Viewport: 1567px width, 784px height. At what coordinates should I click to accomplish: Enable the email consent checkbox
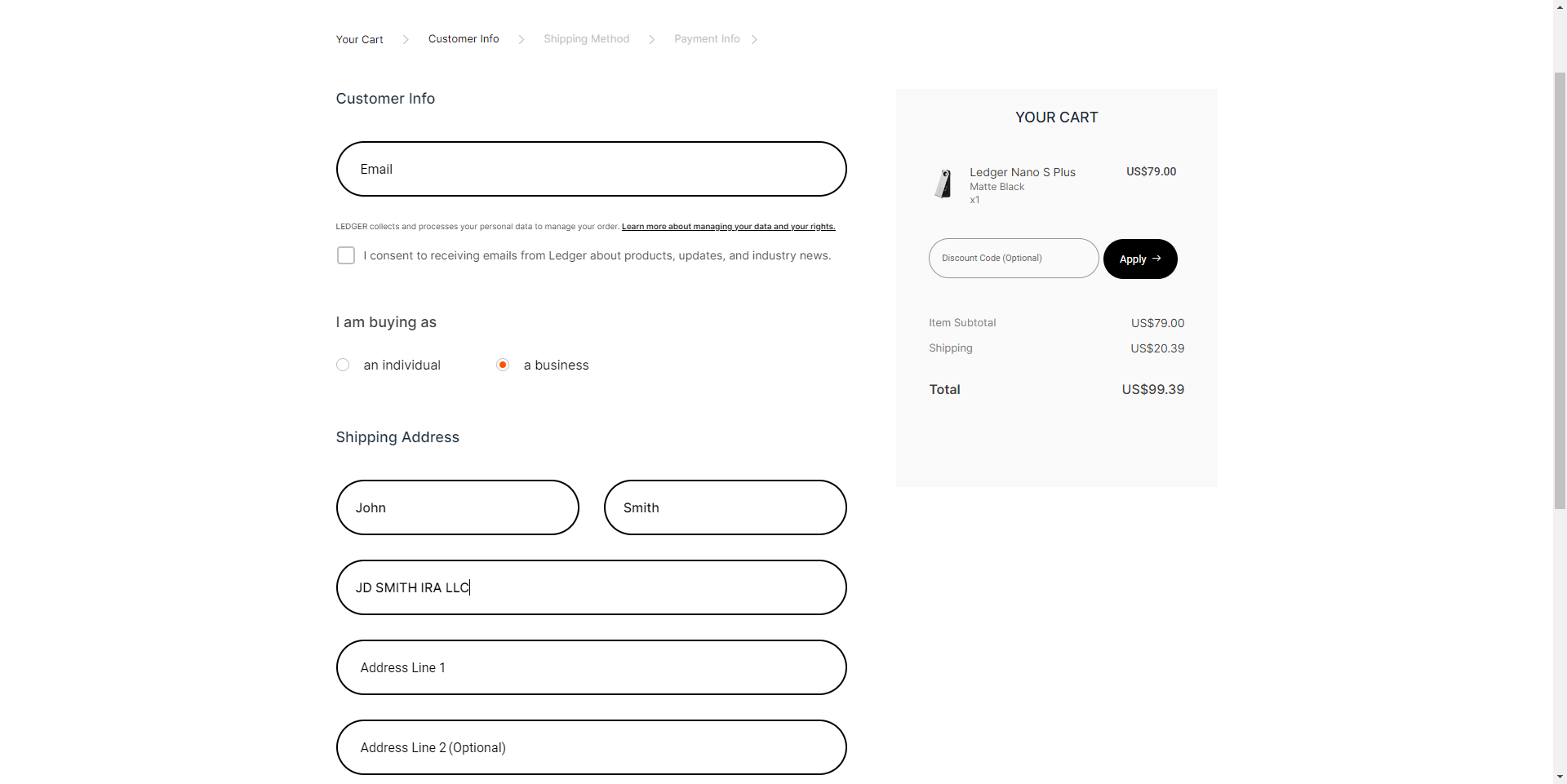click(346, 256)
